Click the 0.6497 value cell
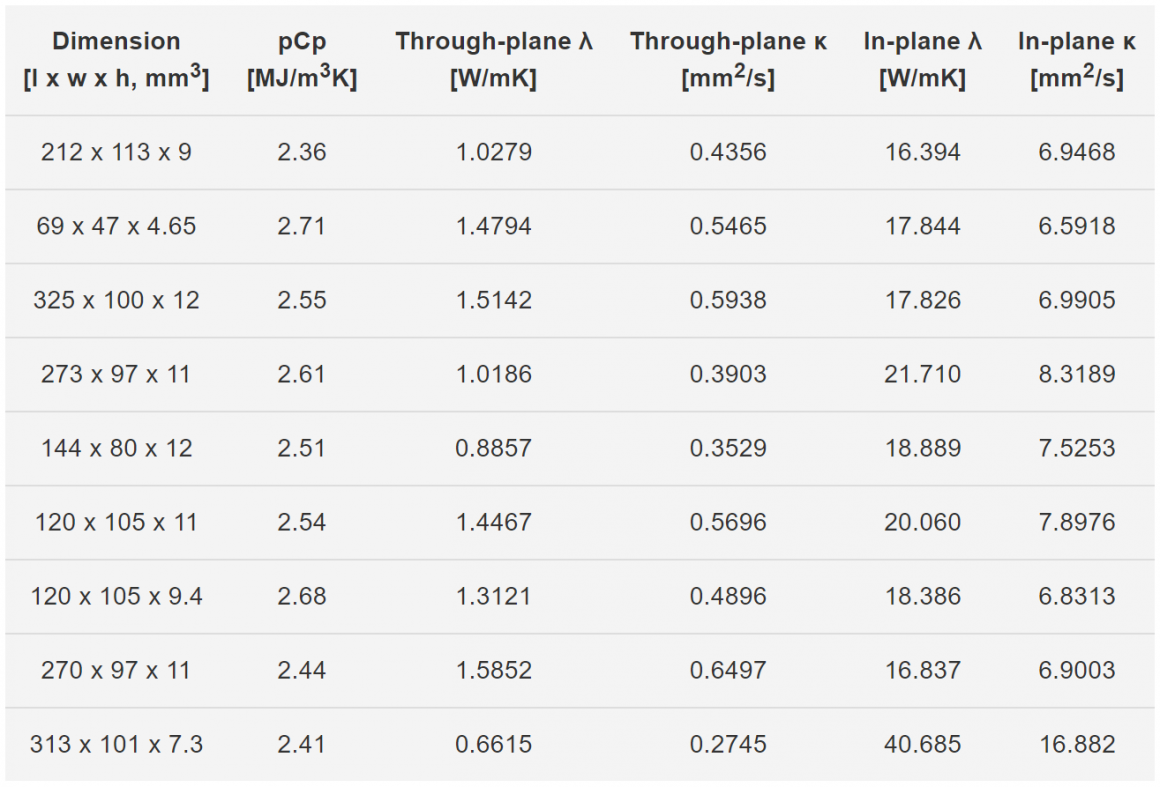This screenshot has width=1160, height=787. coord(728,670)
